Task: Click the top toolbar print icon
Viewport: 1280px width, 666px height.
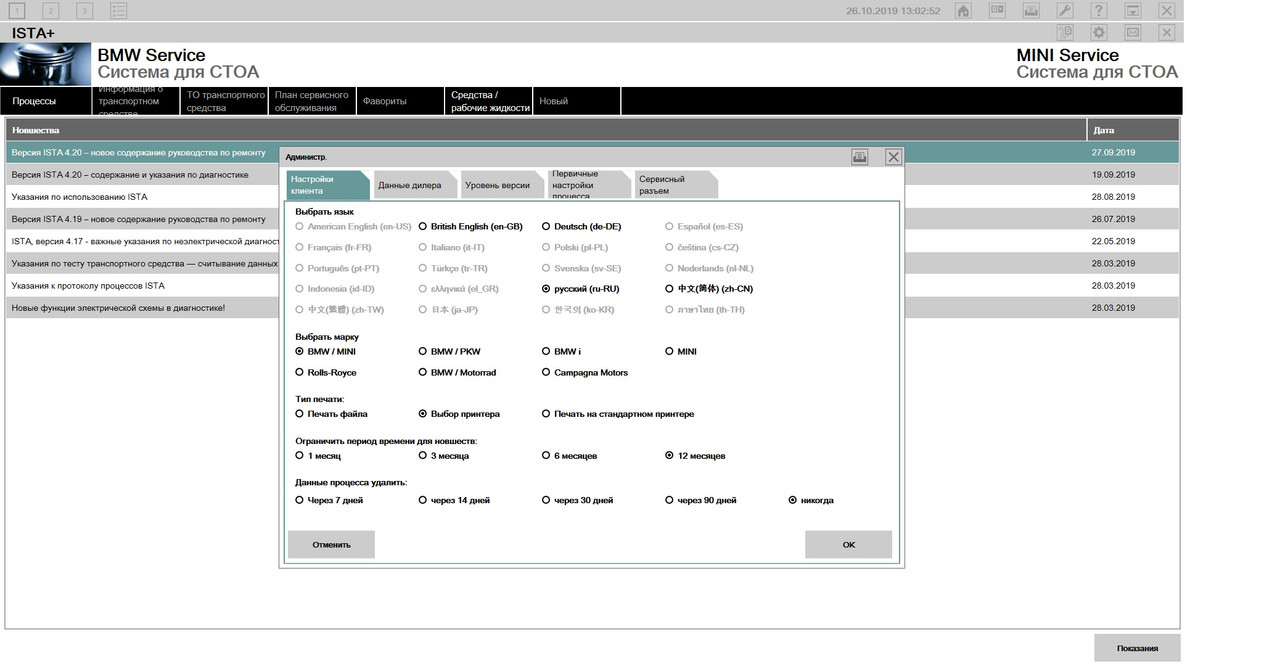Action: (1031, 11)
